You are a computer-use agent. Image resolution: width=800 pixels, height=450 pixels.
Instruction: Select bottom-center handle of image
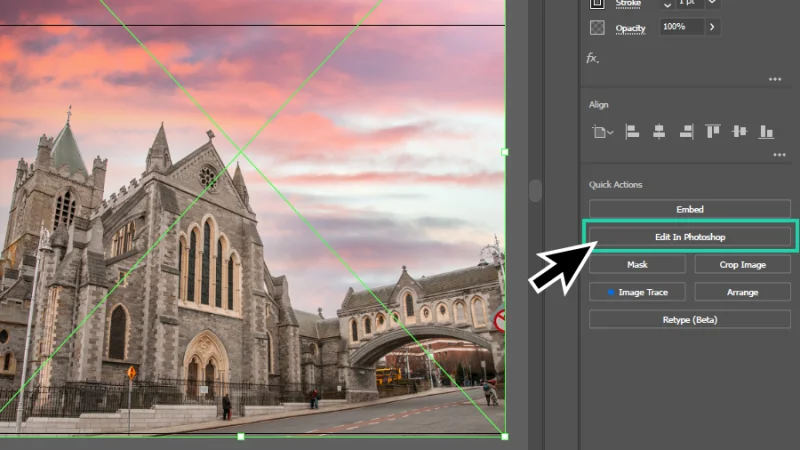click(241, 436)
